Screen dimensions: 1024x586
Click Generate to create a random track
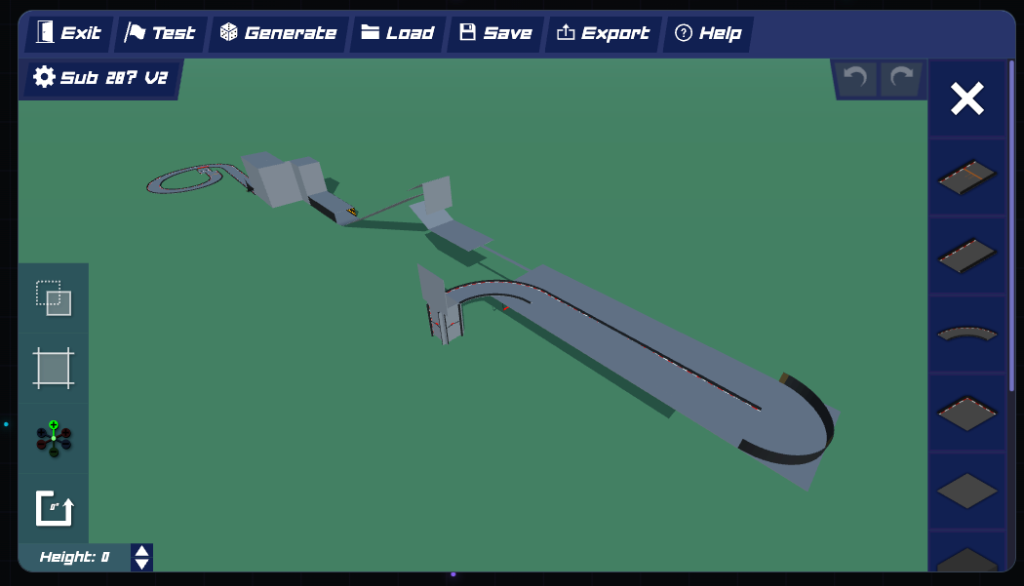(278, 33)
